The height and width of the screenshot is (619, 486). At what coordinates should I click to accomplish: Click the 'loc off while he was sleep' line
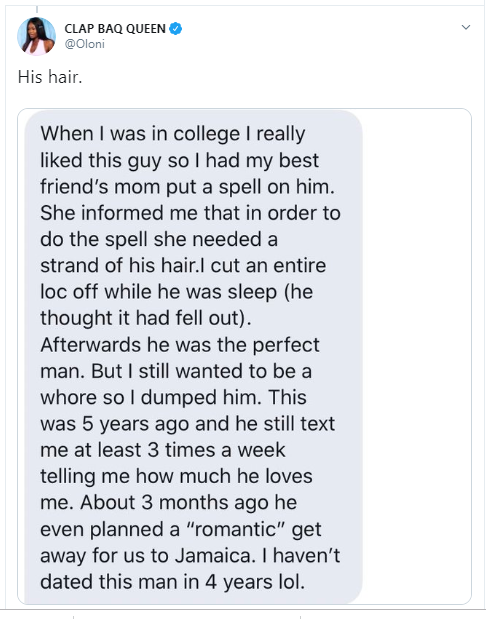pos(176,292)
